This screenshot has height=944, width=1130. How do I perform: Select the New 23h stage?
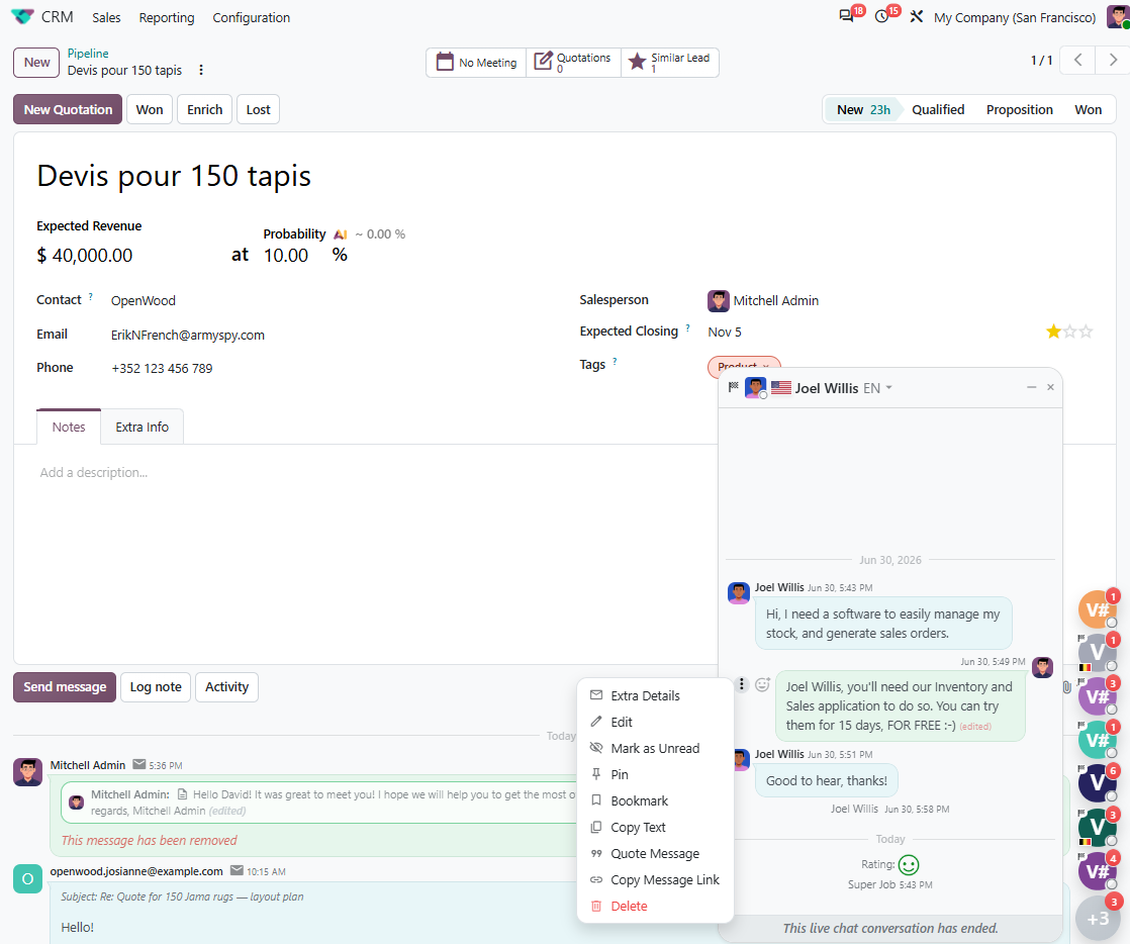[863, 110]
